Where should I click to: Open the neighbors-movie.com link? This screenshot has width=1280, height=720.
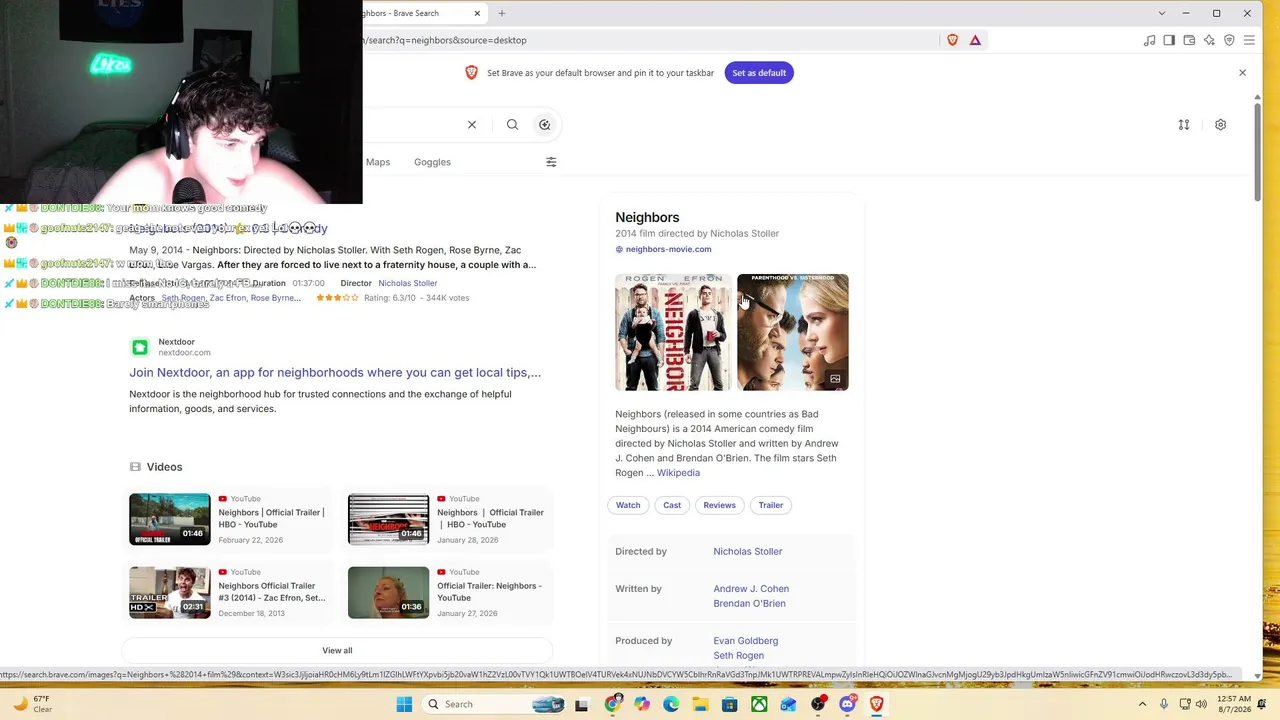(x=668, y=249)
